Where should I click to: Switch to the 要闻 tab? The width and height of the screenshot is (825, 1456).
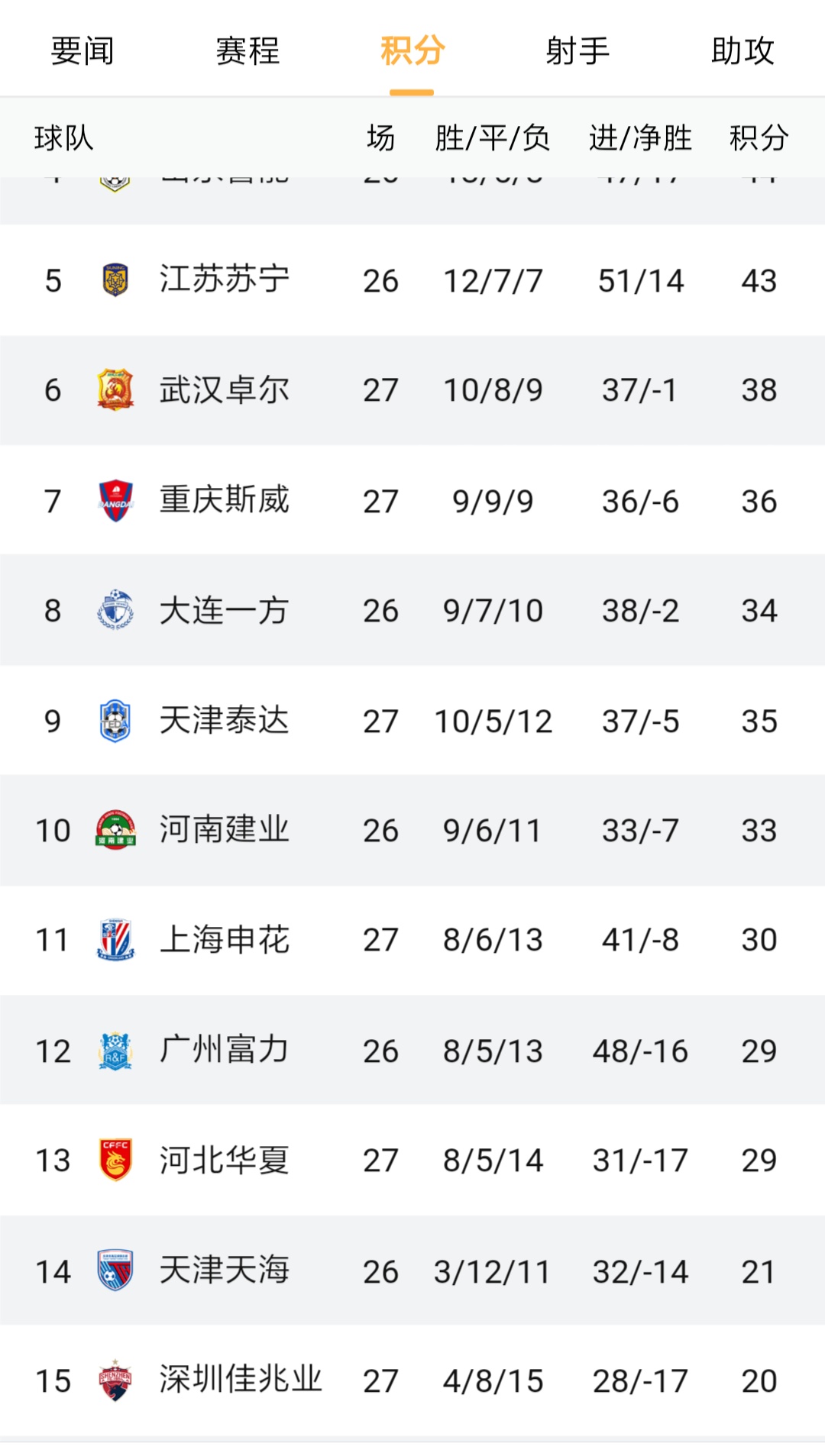click(80, 52)
